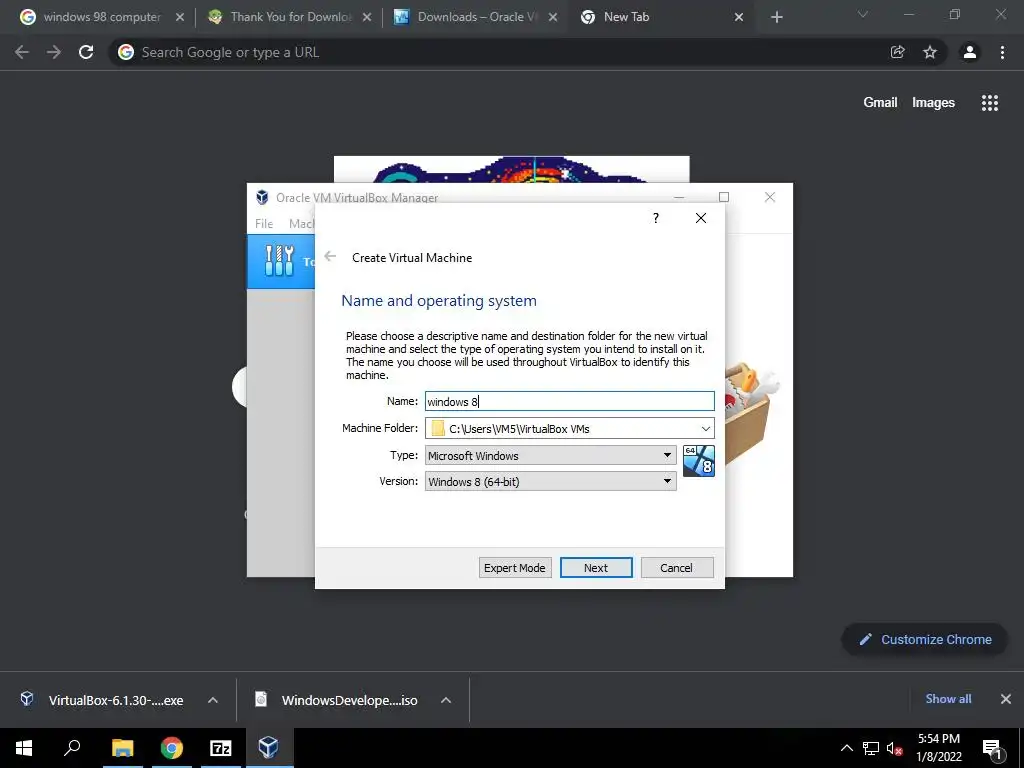1024x768 pixels.
Task: Switch to Expert Mode
Action: pyautogui.click(x=515, y=568)
